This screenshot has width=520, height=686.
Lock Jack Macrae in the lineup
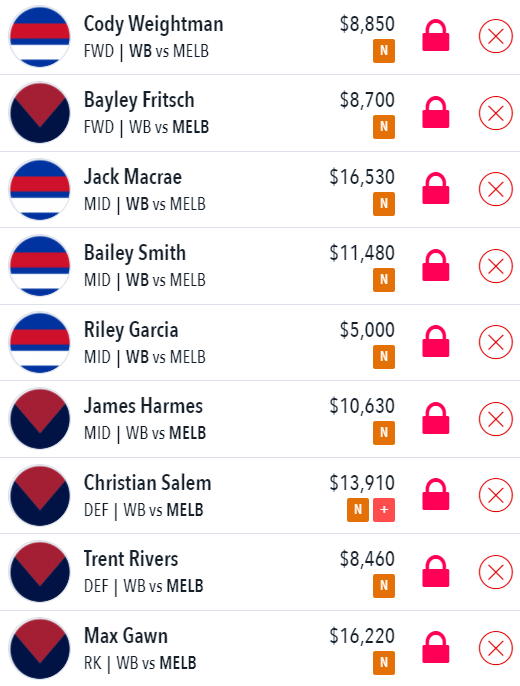pyautogui.click(x=436, y=189)
